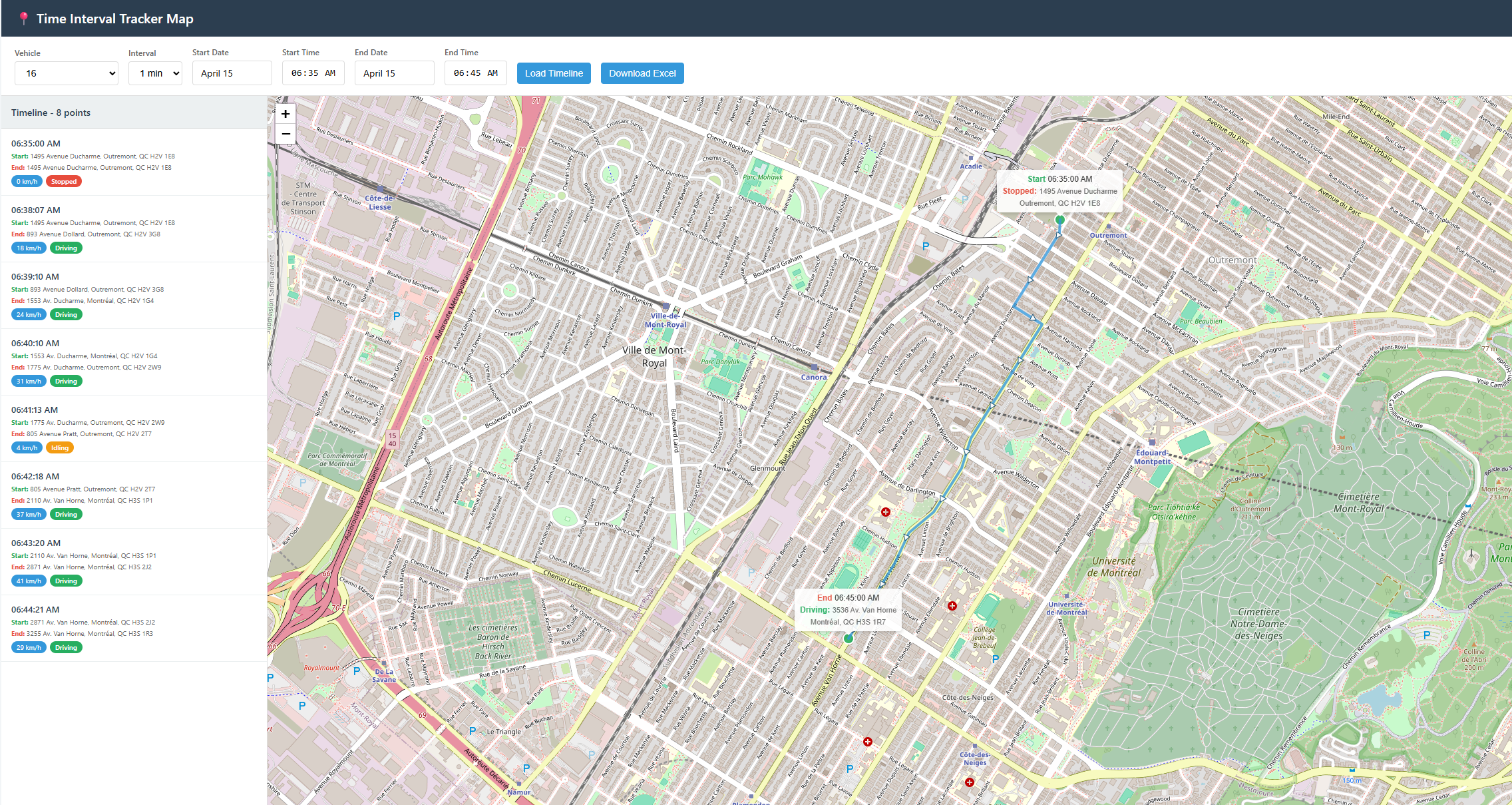This screenshot has height=805, width=1512.
Task: Click the 4 km/h speed badge
Action: (x=27, y=447)
